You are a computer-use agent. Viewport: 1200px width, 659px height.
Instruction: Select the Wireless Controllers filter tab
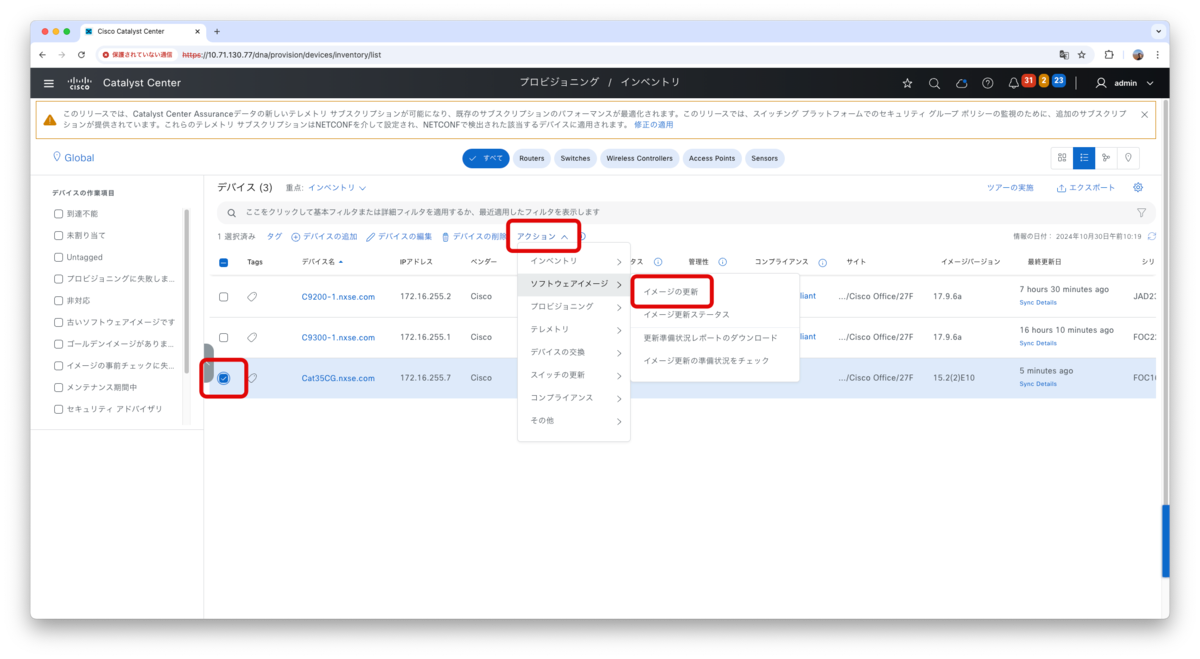[639, 158]
